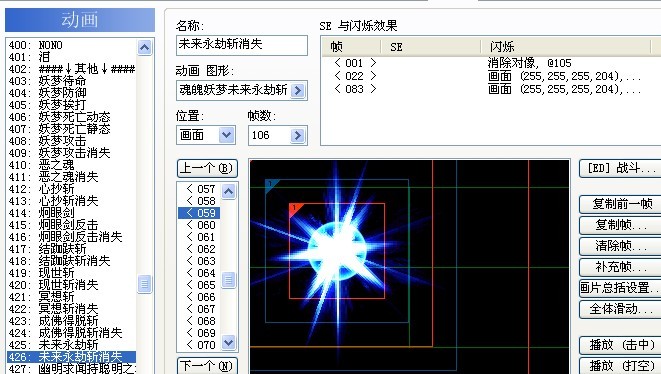The image size is (661, 374).
Task: Select animation 426: 未来永劫斩消失
Action: (x=72, y=357)
